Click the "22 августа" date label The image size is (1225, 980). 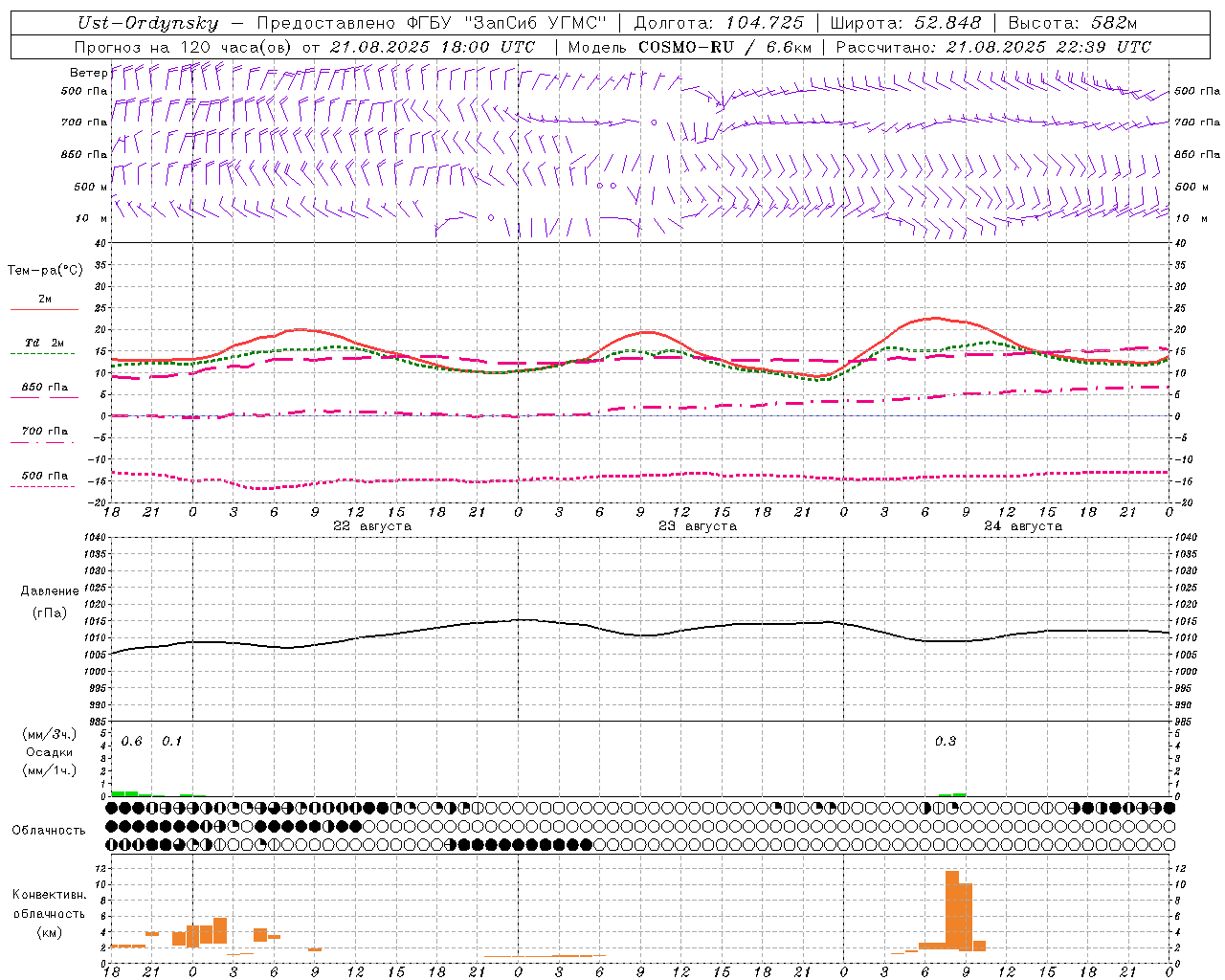tap(372, 526)
